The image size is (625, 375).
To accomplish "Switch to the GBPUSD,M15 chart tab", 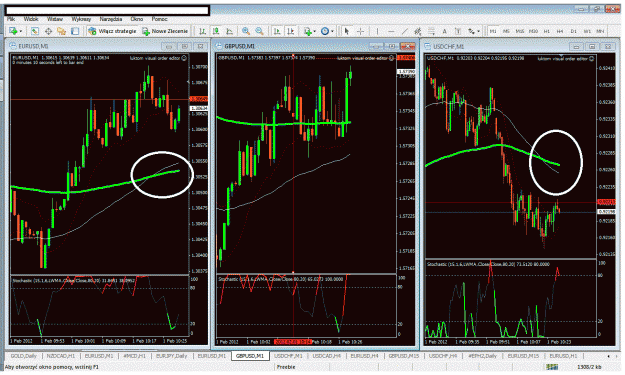I will coord(404,356).
